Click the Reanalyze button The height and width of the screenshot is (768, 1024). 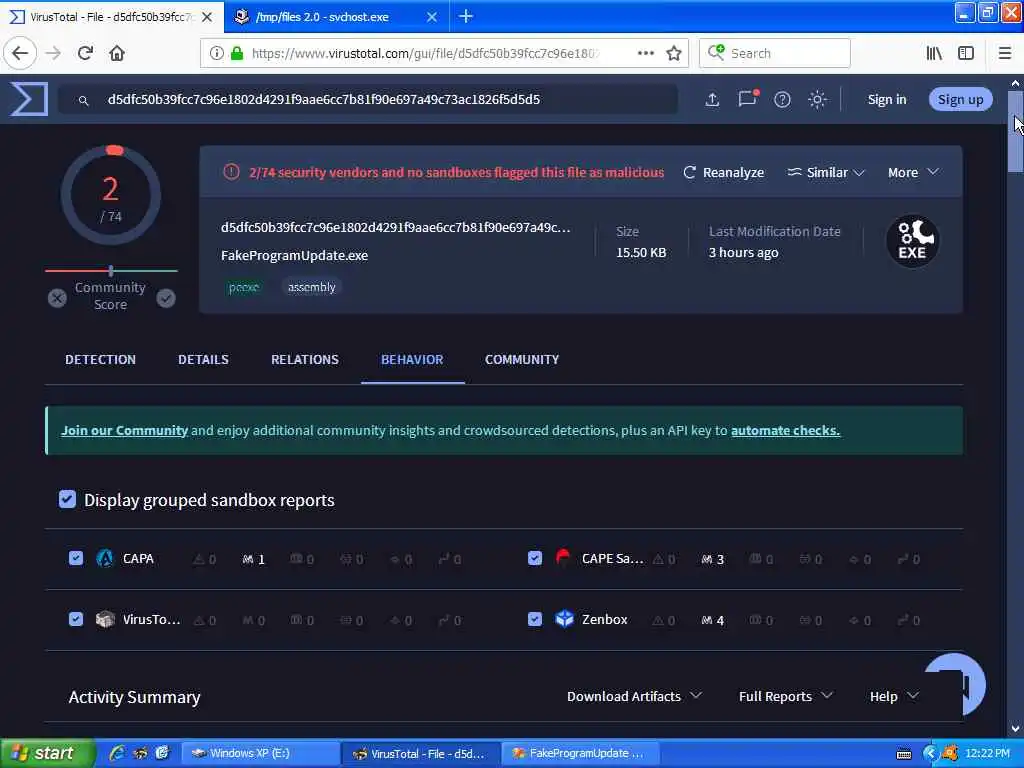pyautogui.click(x=724, y=172)
